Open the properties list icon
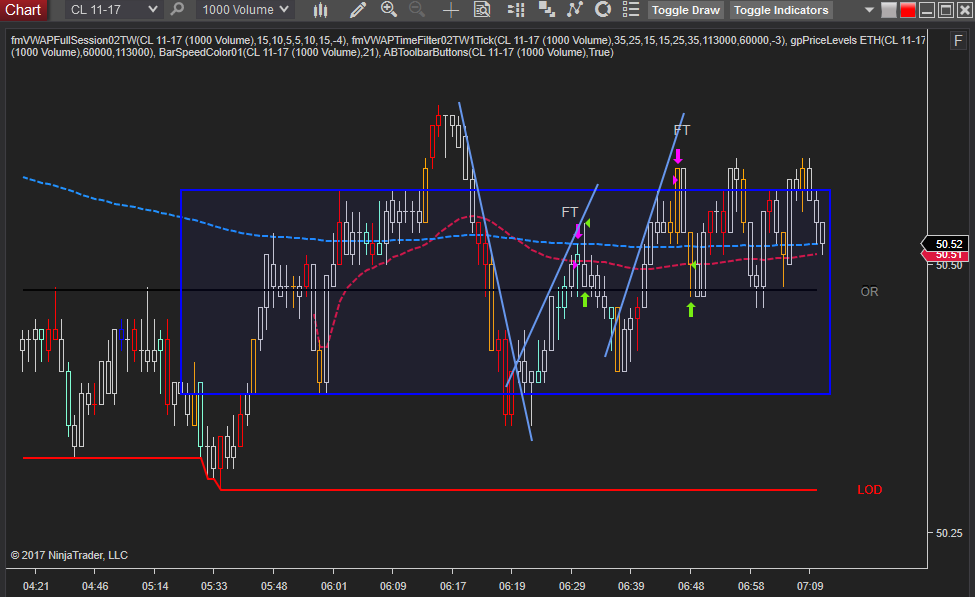Image resolution: width=975 pixels, height=597 pixels. [x=631, y=9]
